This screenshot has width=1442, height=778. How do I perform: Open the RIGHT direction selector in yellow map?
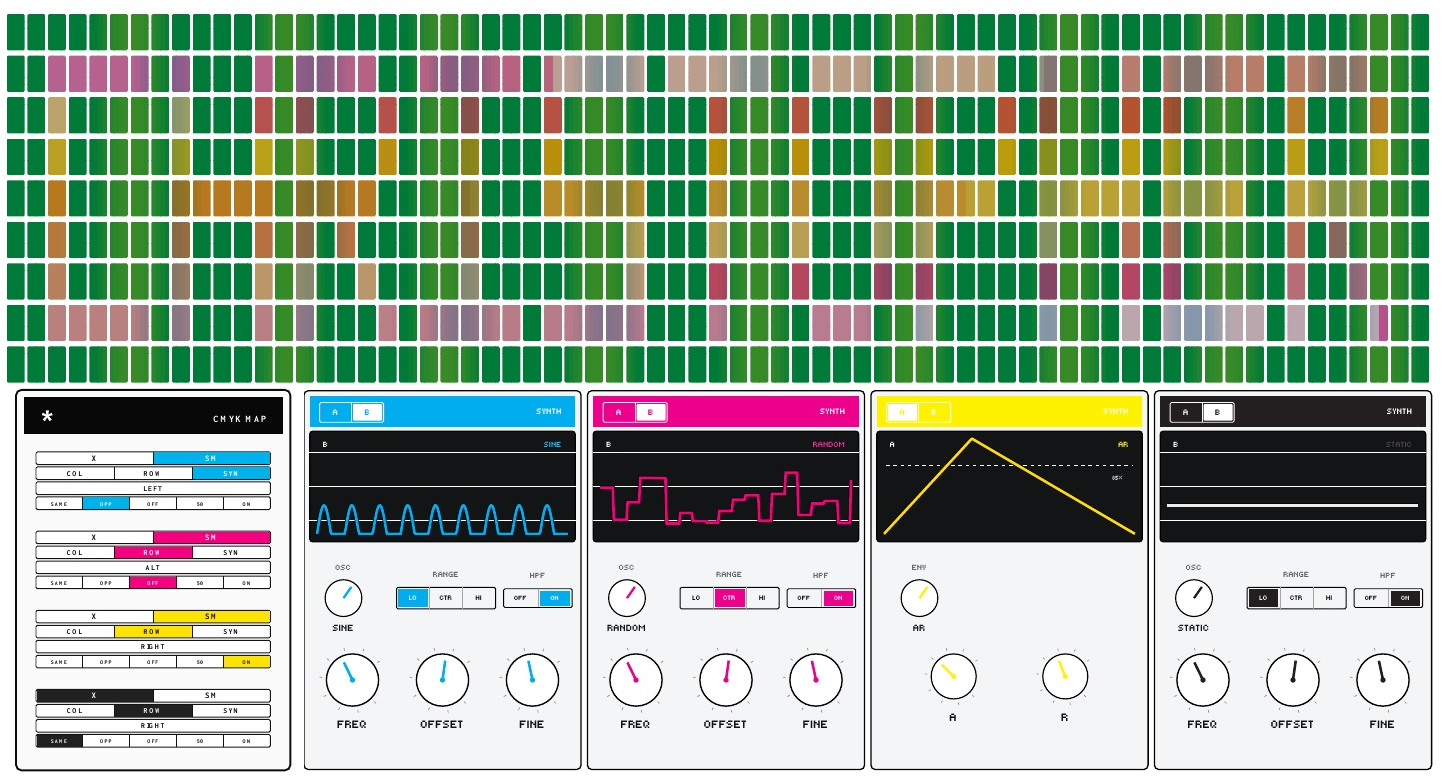(x=153, y=646)
